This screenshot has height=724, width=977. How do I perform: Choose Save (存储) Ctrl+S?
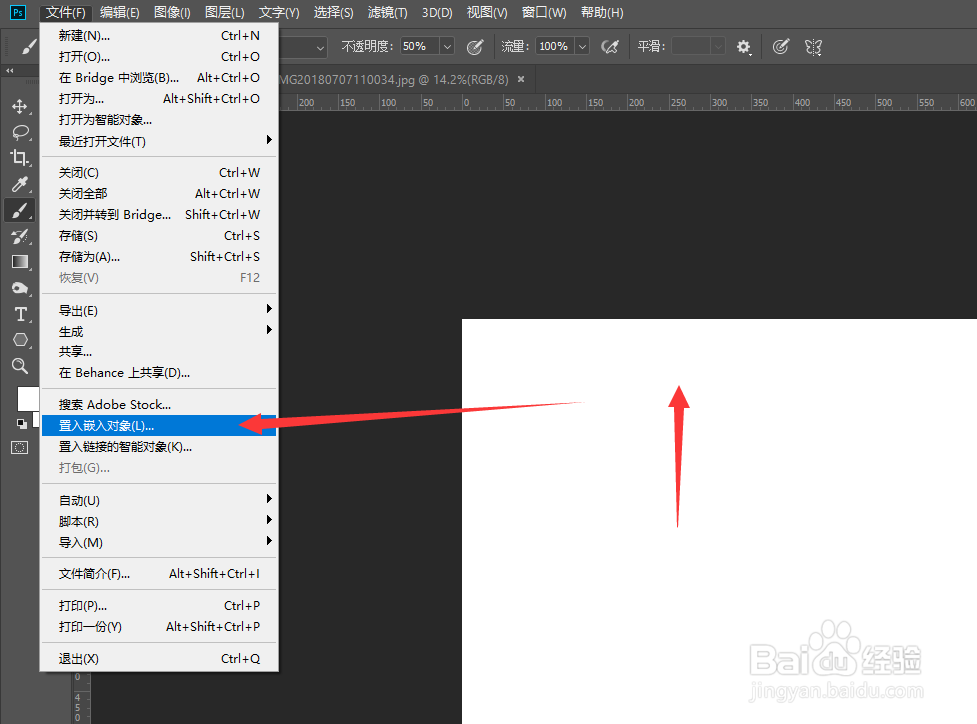[x=159, y=236]
